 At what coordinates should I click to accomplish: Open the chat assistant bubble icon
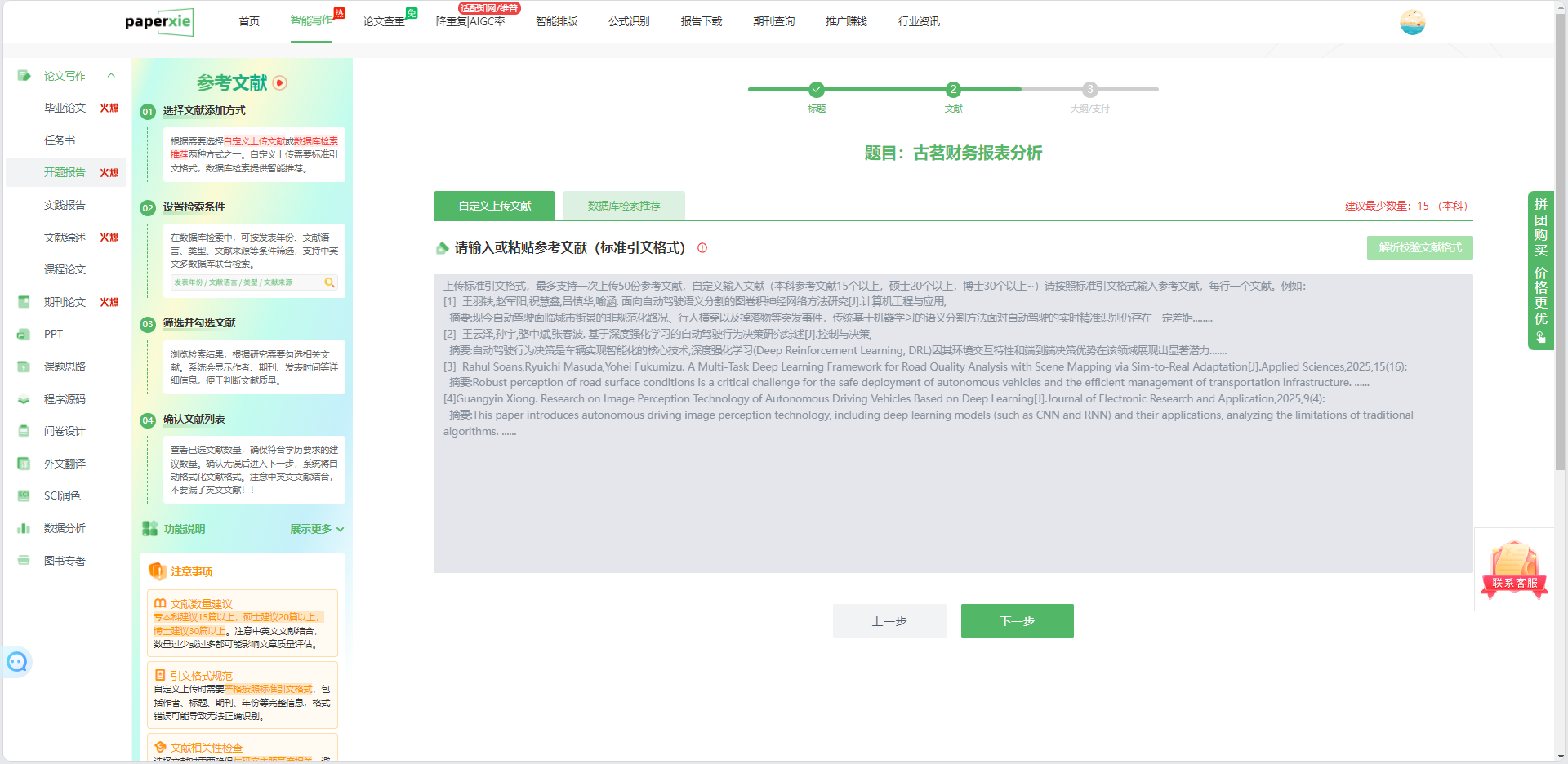(17, 661)
